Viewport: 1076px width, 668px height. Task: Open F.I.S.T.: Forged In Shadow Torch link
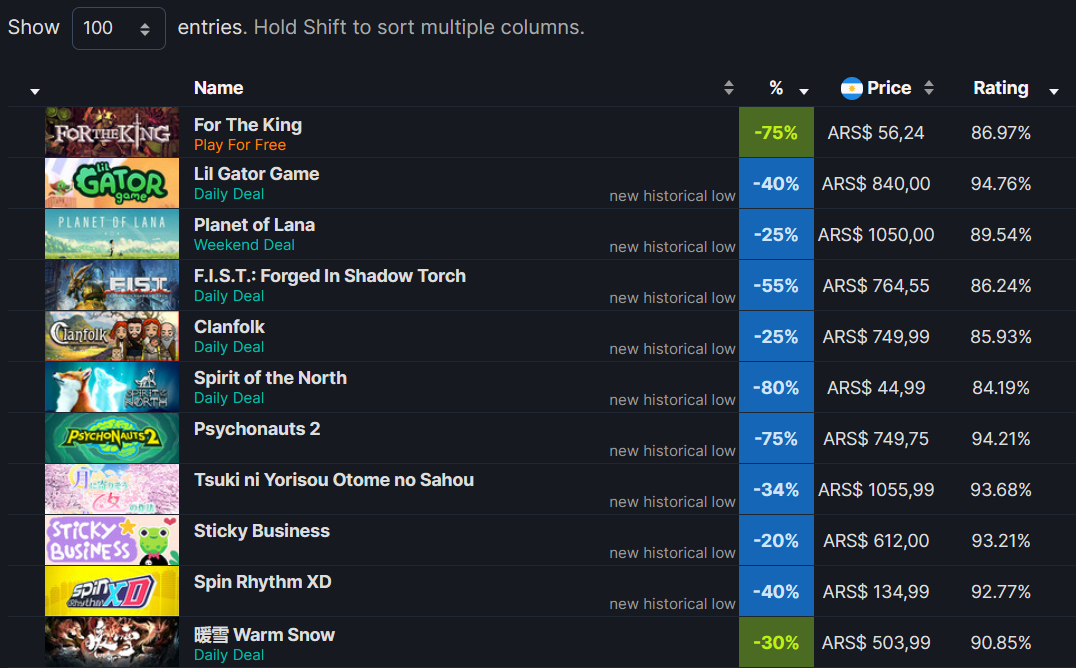pos(330,276)
